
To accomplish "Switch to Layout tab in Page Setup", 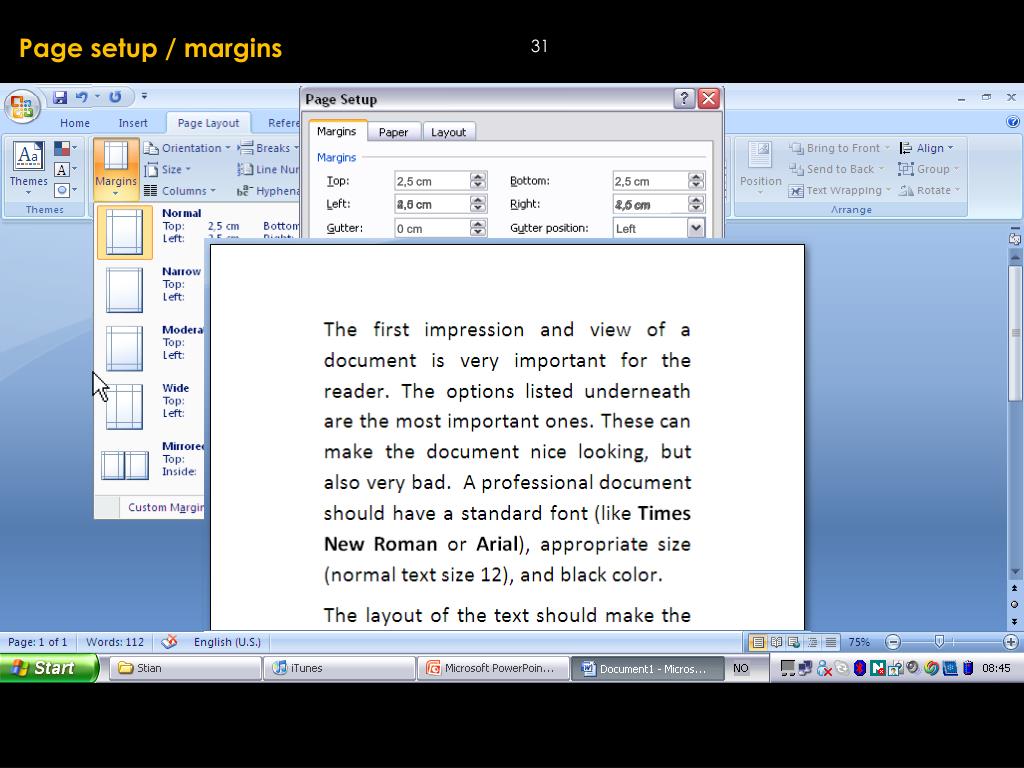I will pos(449,132).
